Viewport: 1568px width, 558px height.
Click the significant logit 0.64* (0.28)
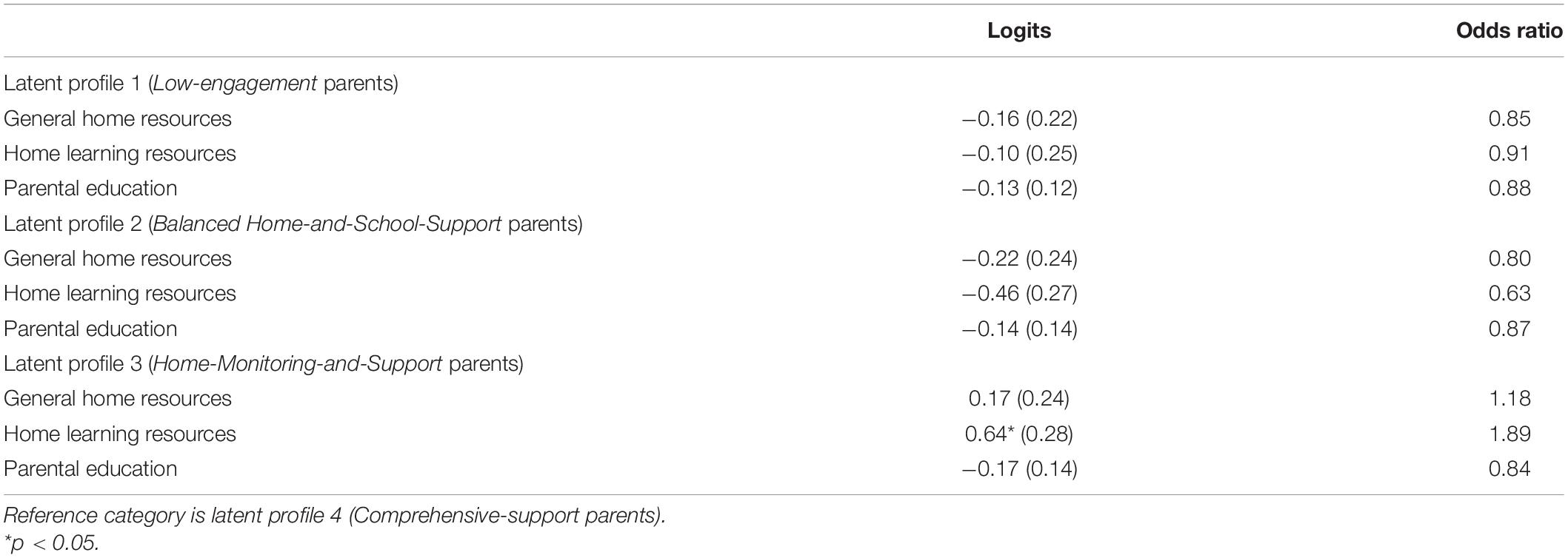coord(1019,434)
